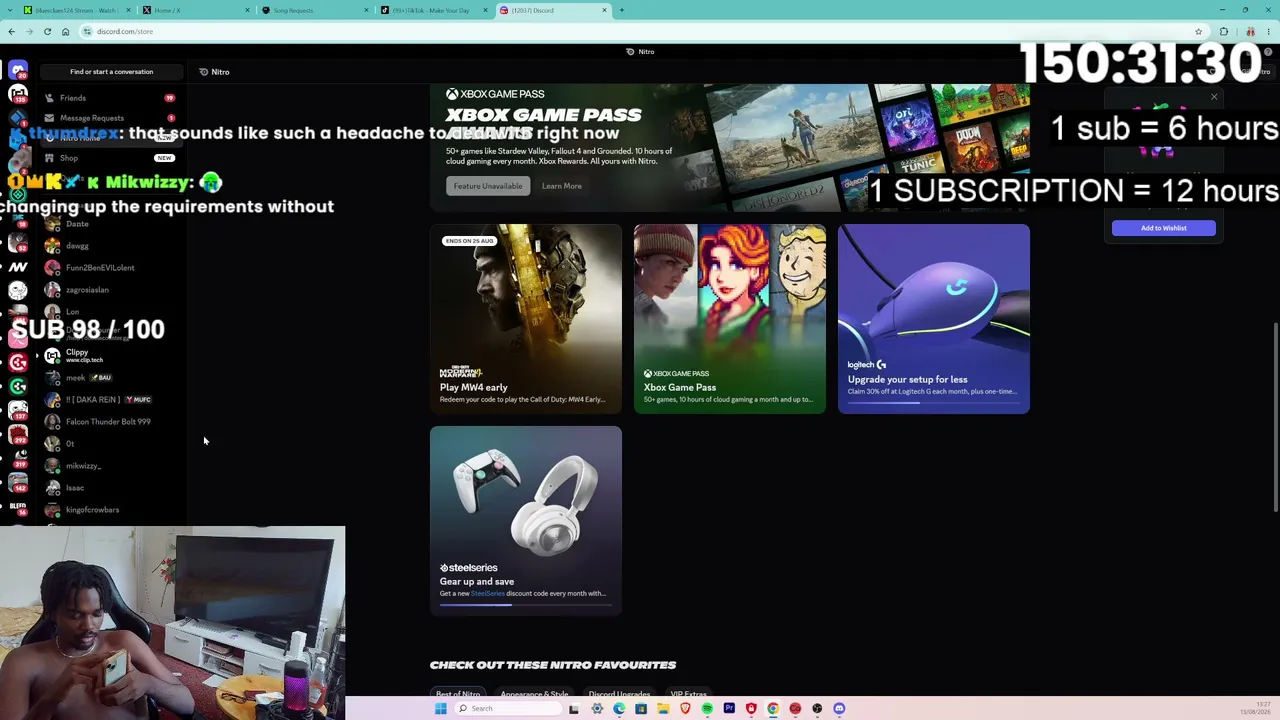The image size is (1280, 720).
Task: Open DM with DAKA REIN
Action: 110,400
